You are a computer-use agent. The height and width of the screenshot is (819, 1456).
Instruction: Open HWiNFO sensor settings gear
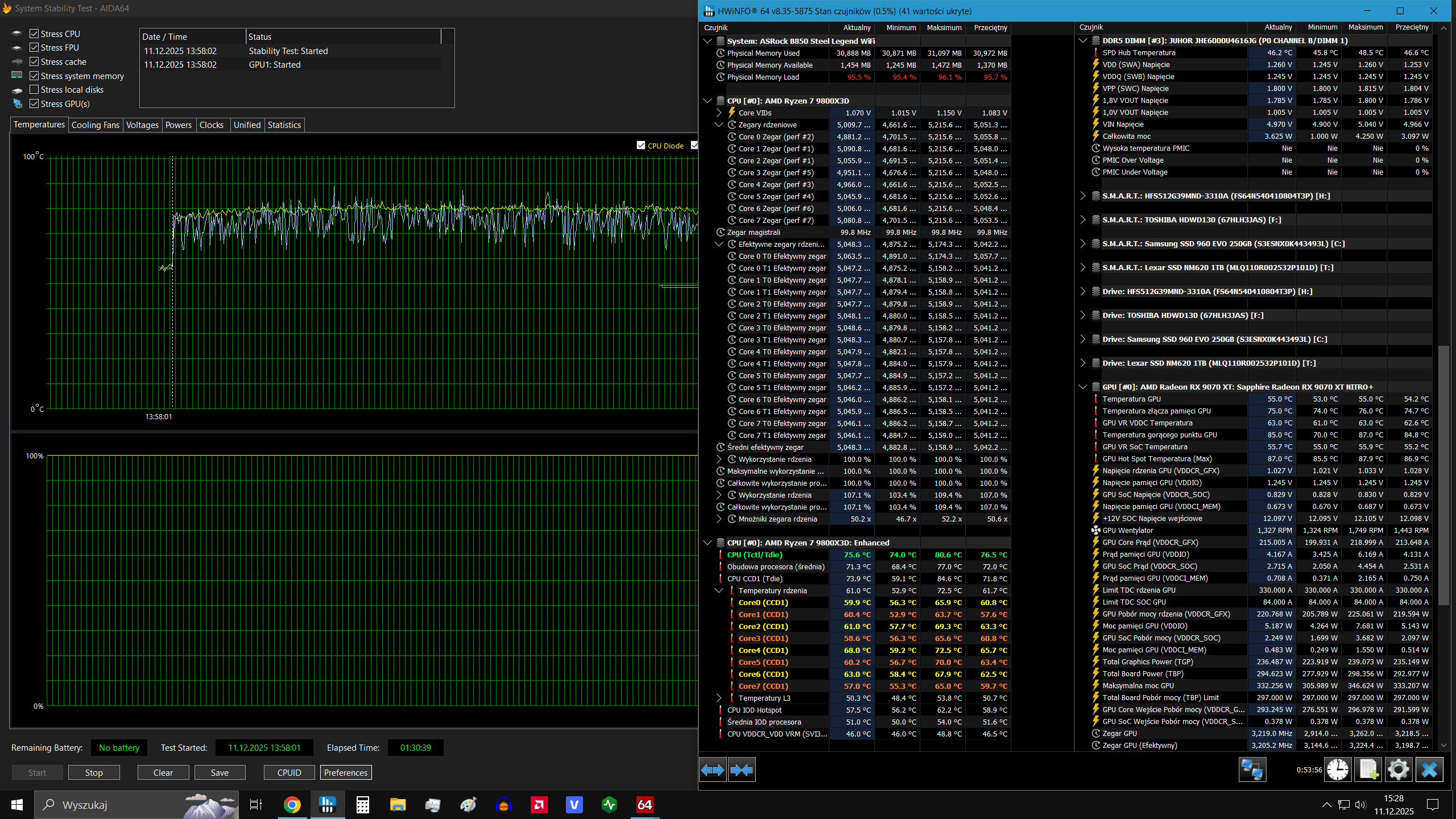1399,770
